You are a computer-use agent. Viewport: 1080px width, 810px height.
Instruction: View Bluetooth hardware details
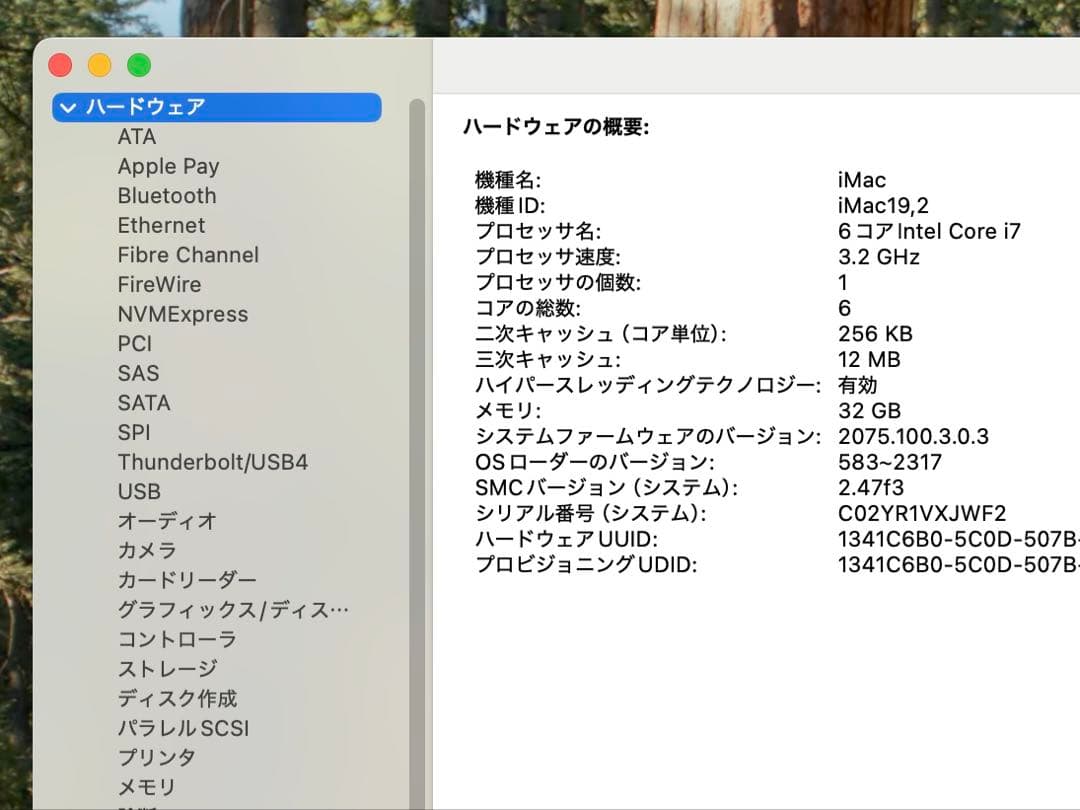(166, 196)
